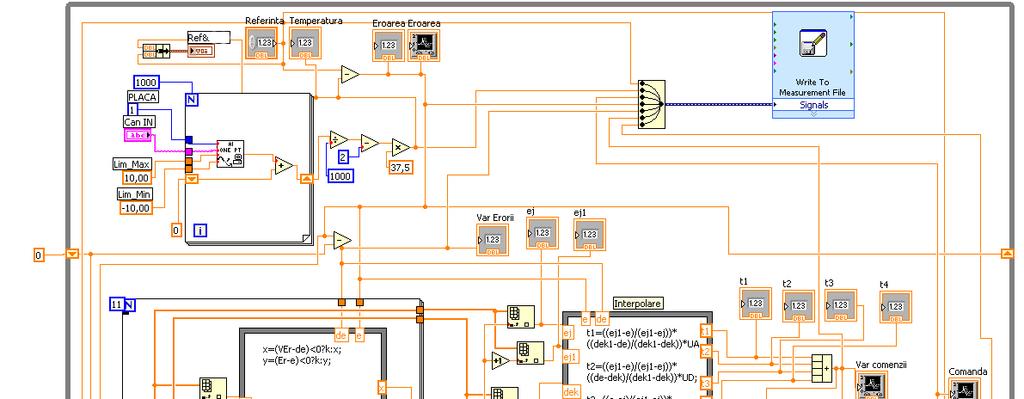Screen dimensions: 1024x399
Task: Select the increment +1 node
Action: [501, 360]
